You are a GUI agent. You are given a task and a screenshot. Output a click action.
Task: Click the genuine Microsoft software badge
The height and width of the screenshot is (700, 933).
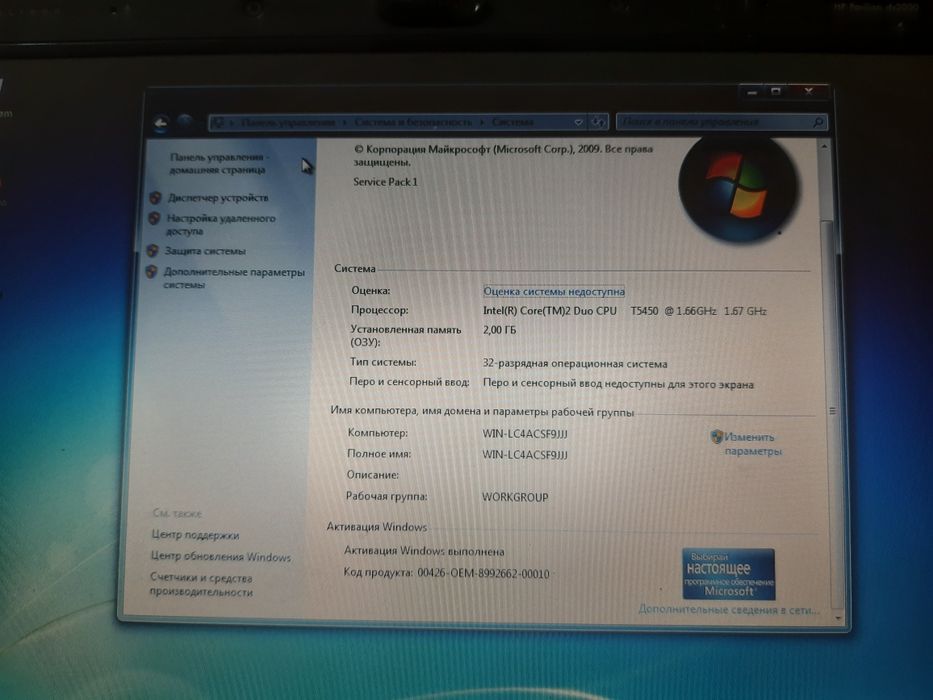728,574
